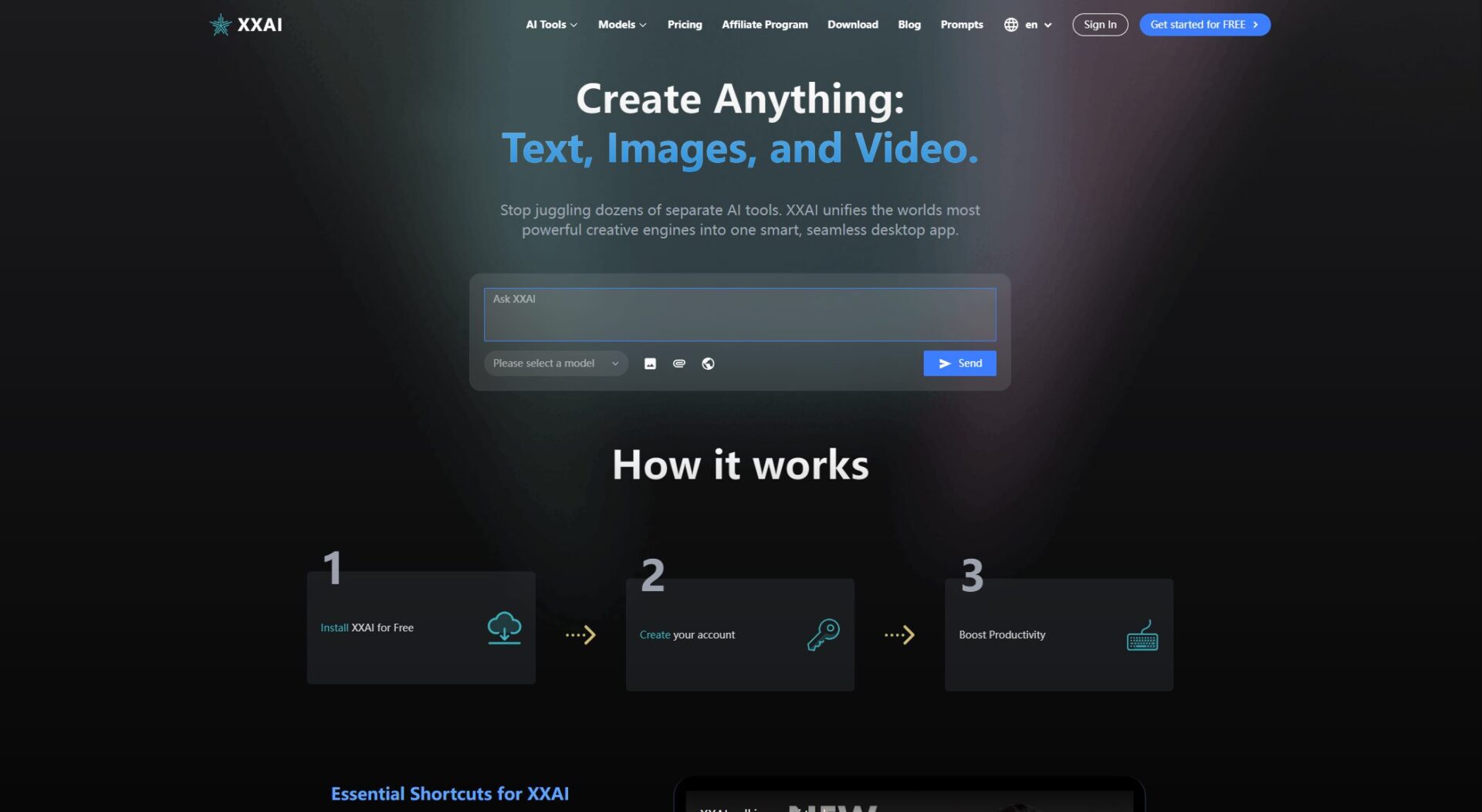Navigate to the Blog page
The width and height of the screenshot is (1482, 812).
[x=909, y=25]
